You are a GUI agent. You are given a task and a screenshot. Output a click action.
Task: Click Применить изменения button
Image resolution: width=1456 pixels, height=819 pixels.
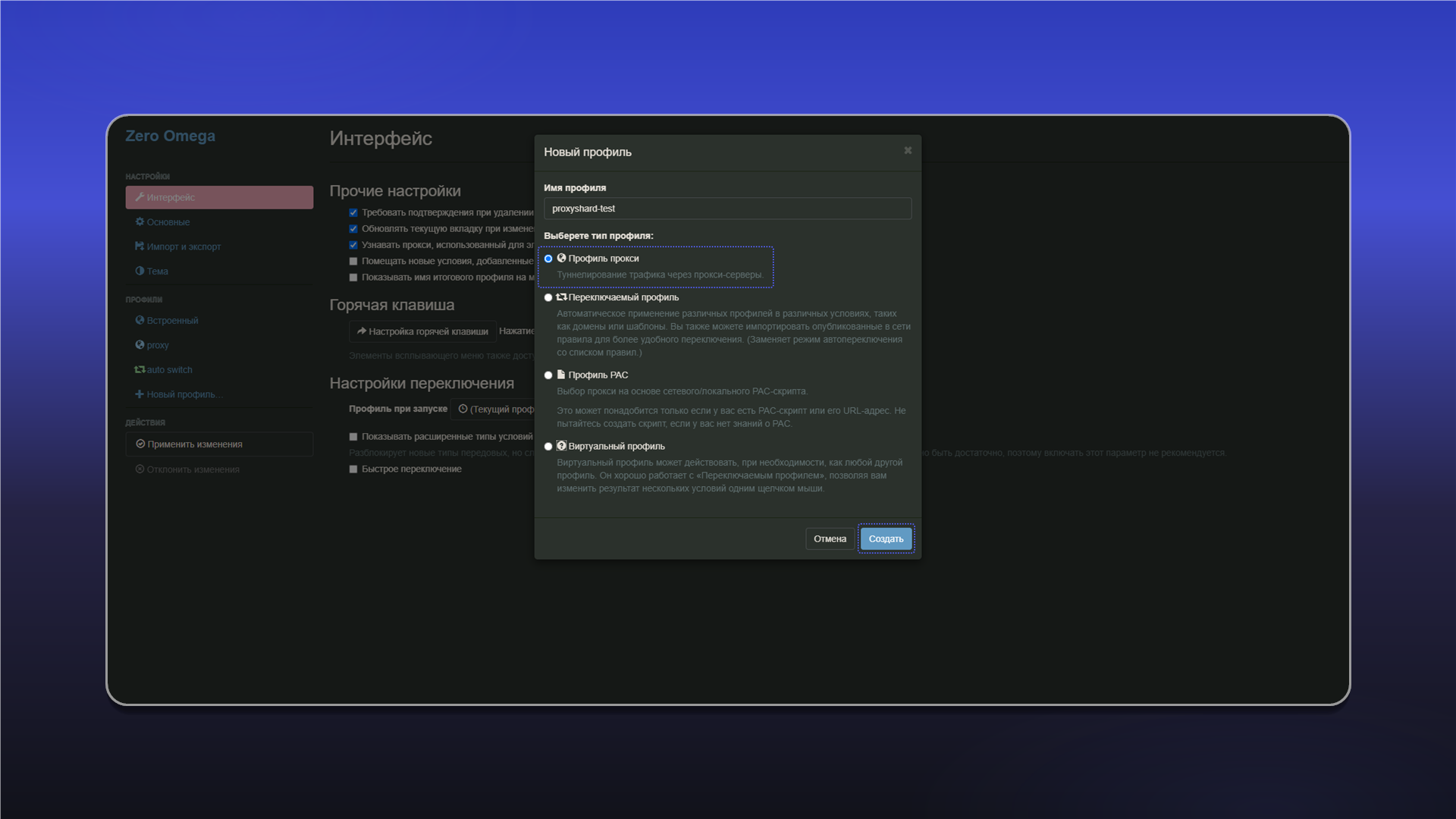[x=219, y=444]
